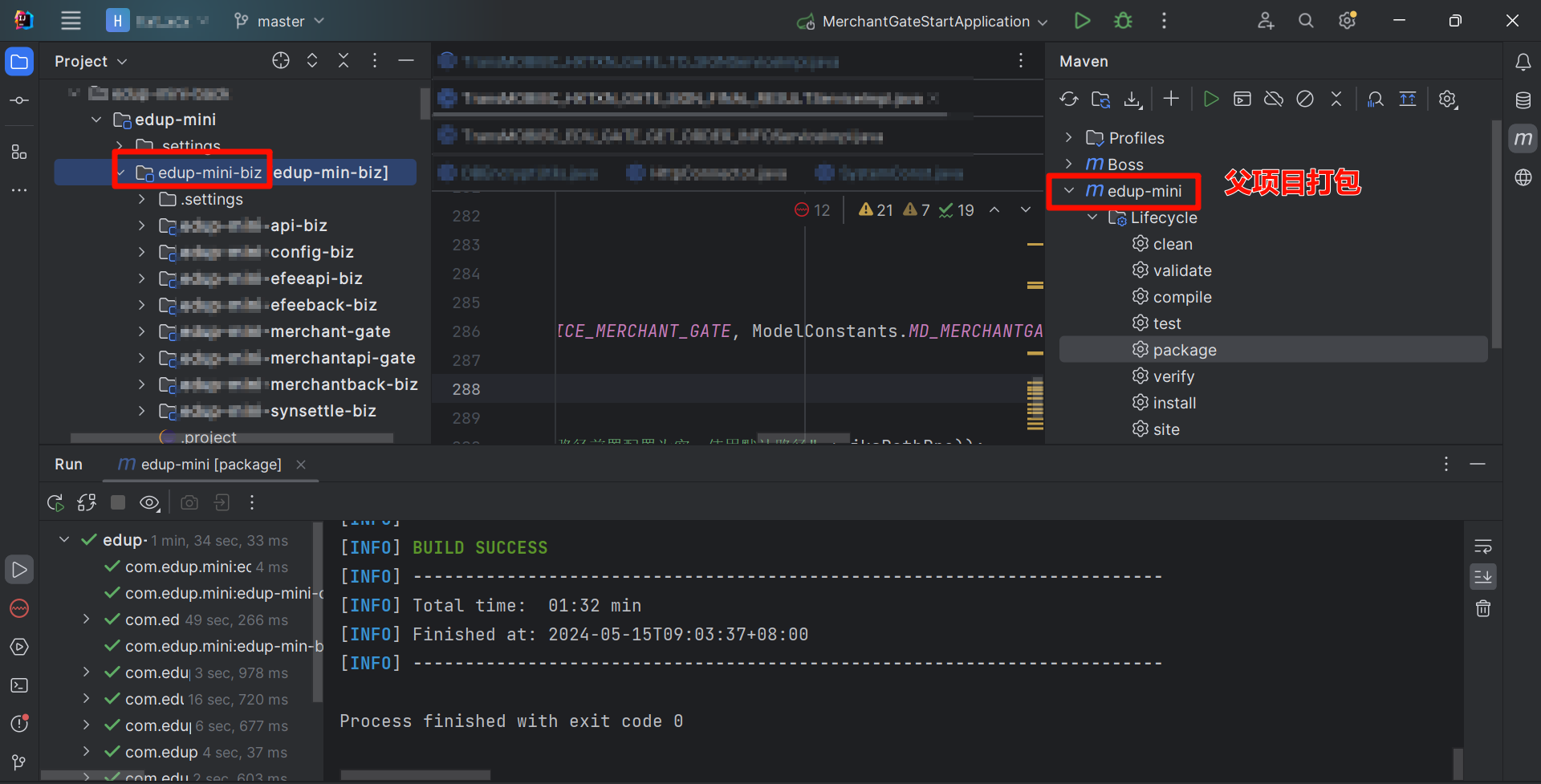Expand the synsettle-biz module folder

142,411
